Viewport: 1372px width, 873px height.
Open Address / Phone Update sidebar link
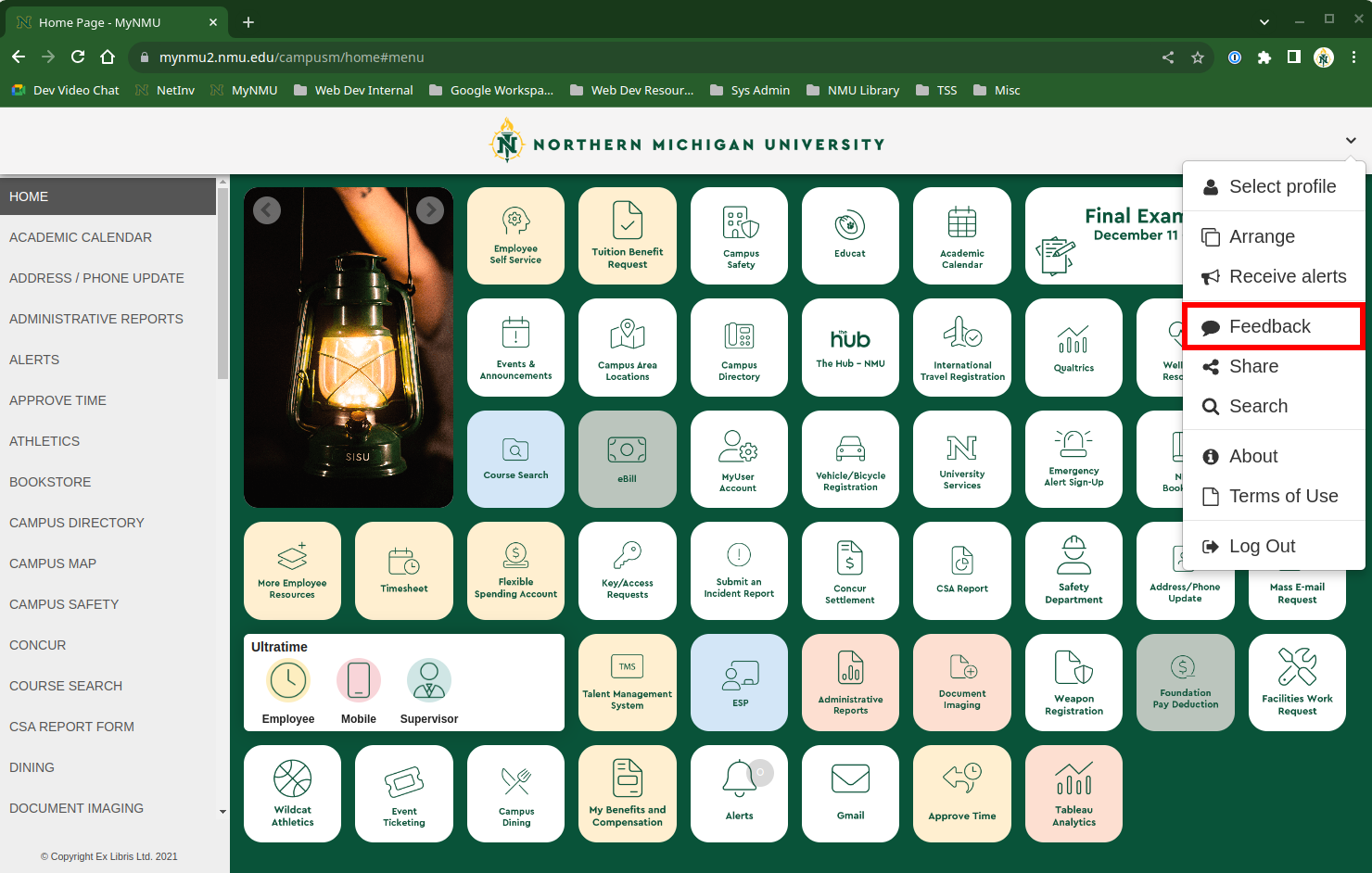pos(108,278)
